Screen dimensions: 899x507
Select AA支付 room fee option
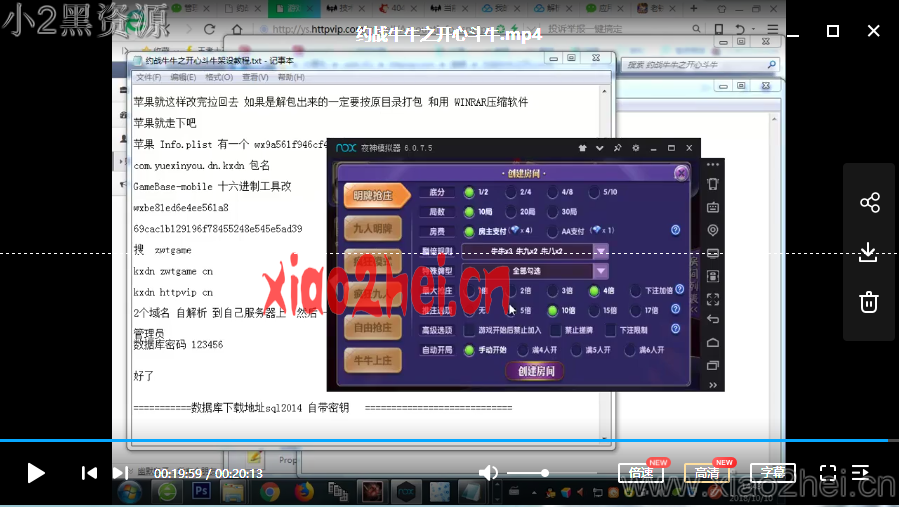(x=552, y=232)
